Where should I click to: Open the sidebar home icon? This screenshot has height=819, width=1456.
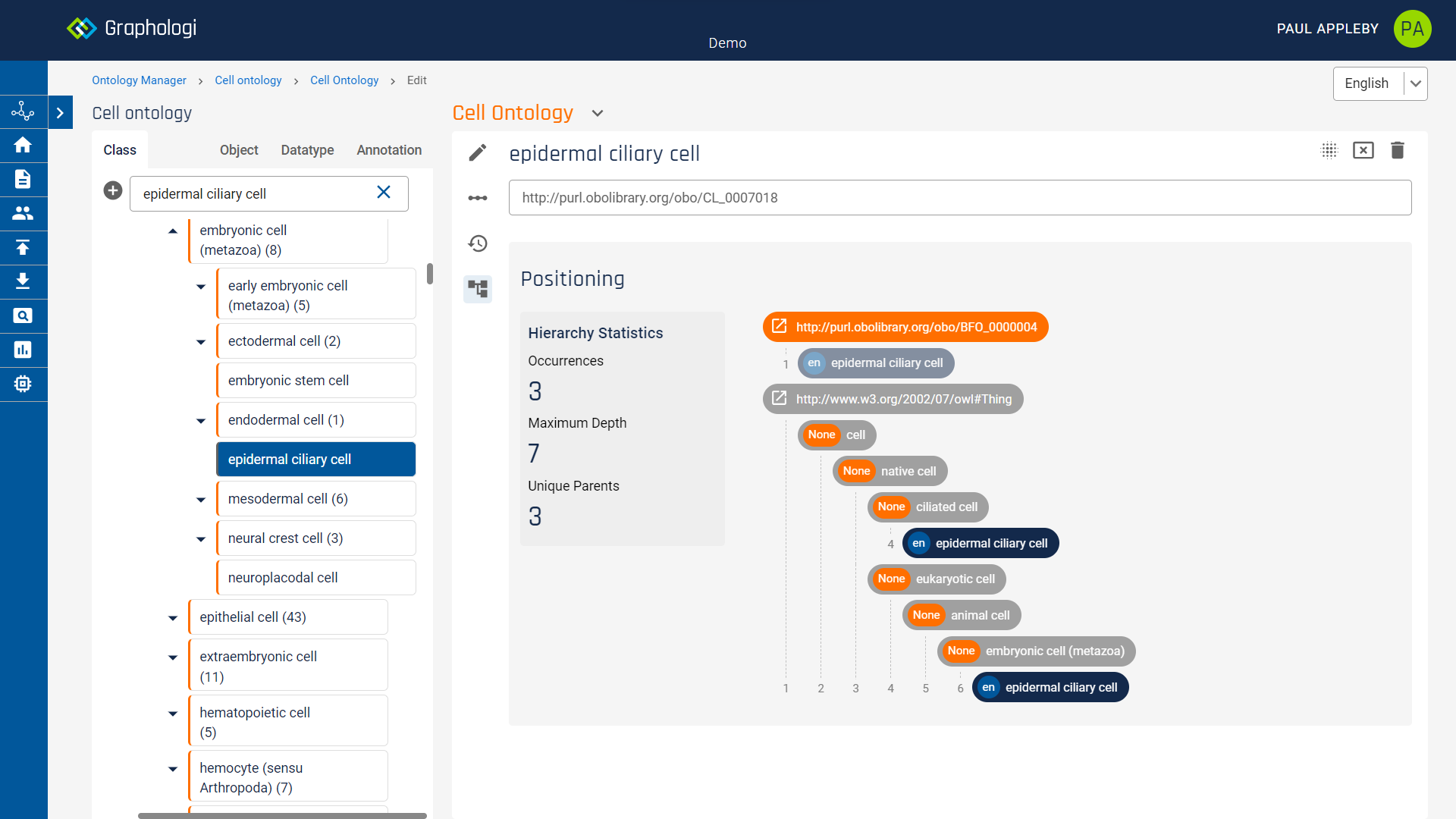coord(23,145)
